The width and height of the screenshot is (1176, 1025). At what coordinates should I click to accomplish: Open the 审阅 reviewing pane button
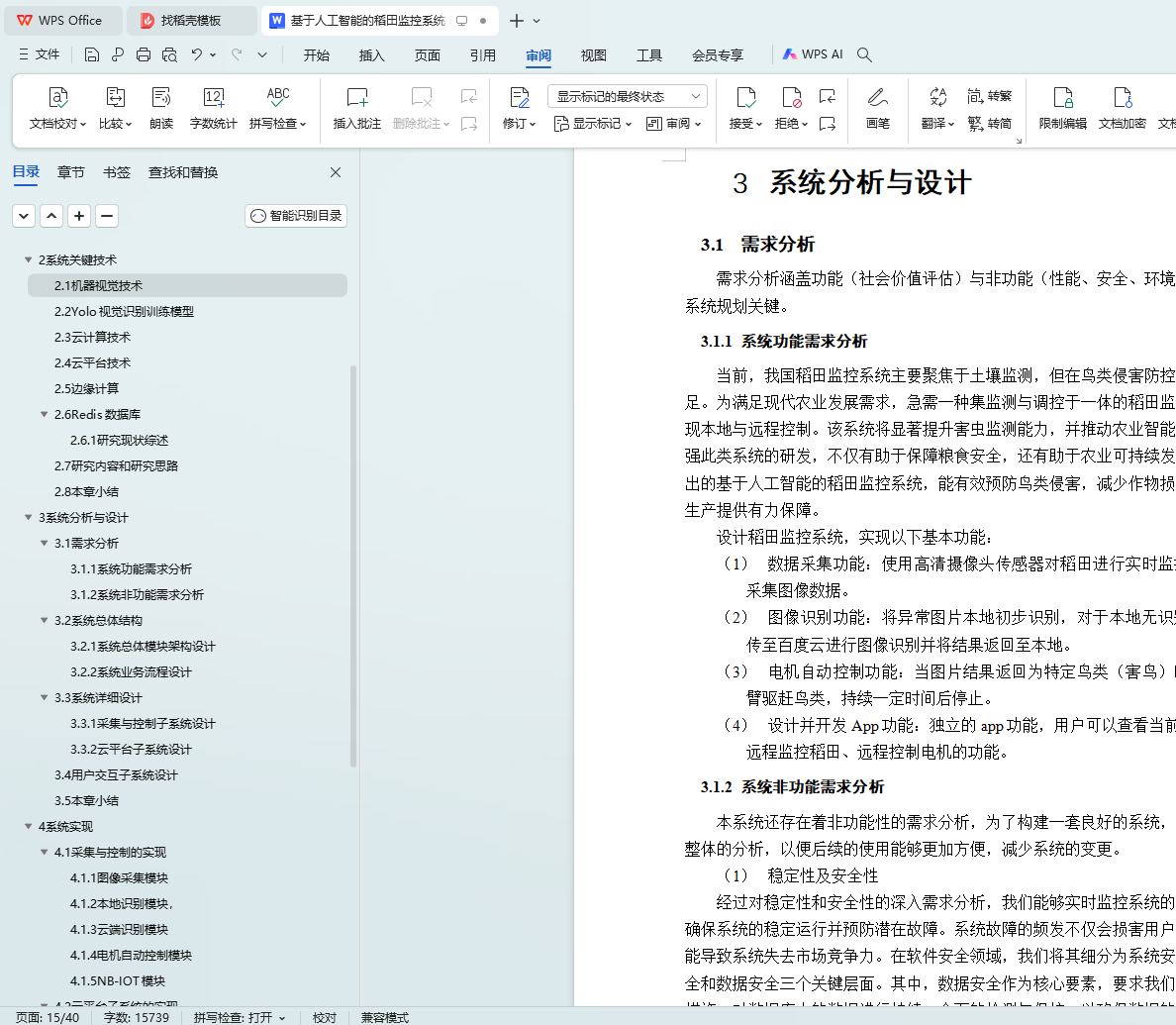click(673, 123)
